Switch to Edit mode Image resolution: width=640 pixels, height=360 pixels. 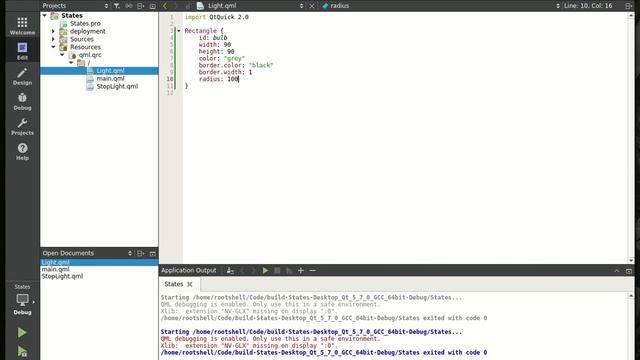(22, 51)
